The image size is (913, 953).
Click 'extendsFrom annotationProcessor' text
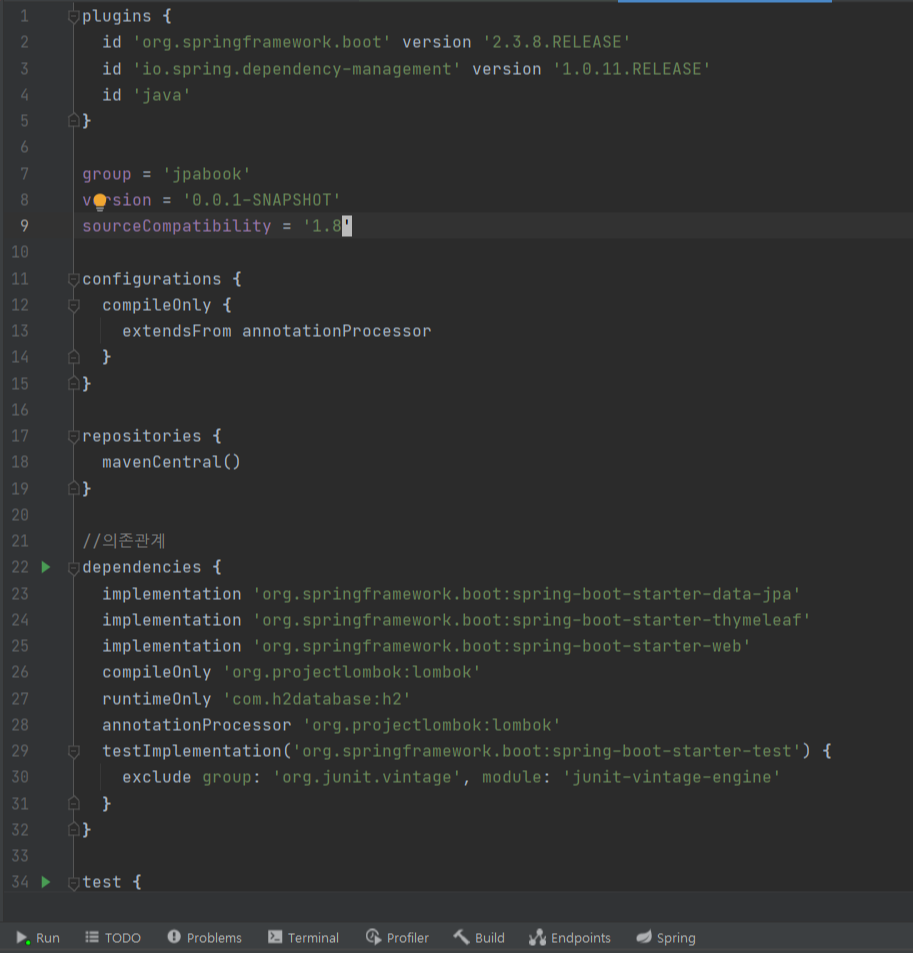tap(277, 331)
